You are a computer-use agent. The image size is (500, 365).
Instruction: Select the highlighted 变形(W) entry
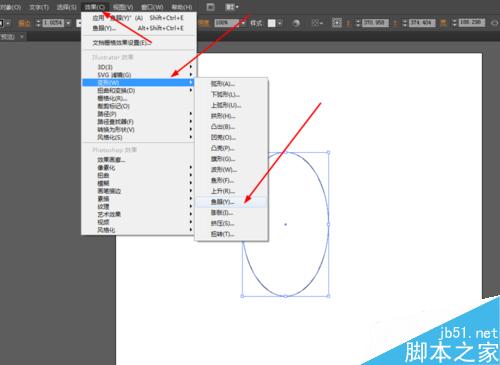pyautogui.click(x=138, y=82)
